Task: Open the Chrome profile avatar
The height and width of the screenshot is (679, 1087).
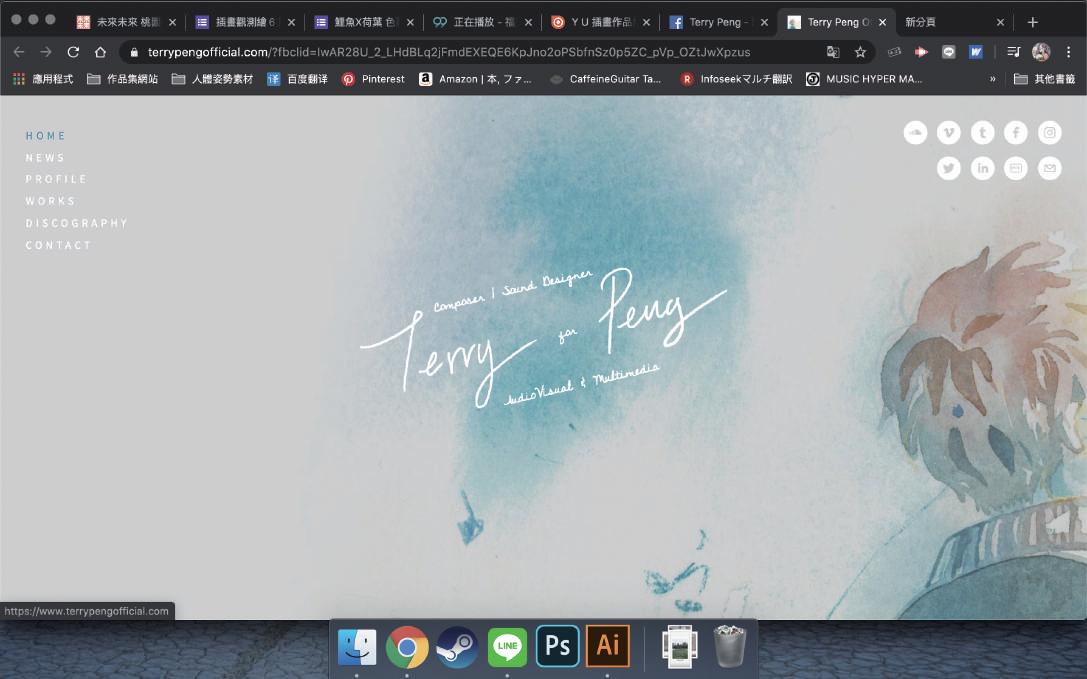Action: (1041, 52)
